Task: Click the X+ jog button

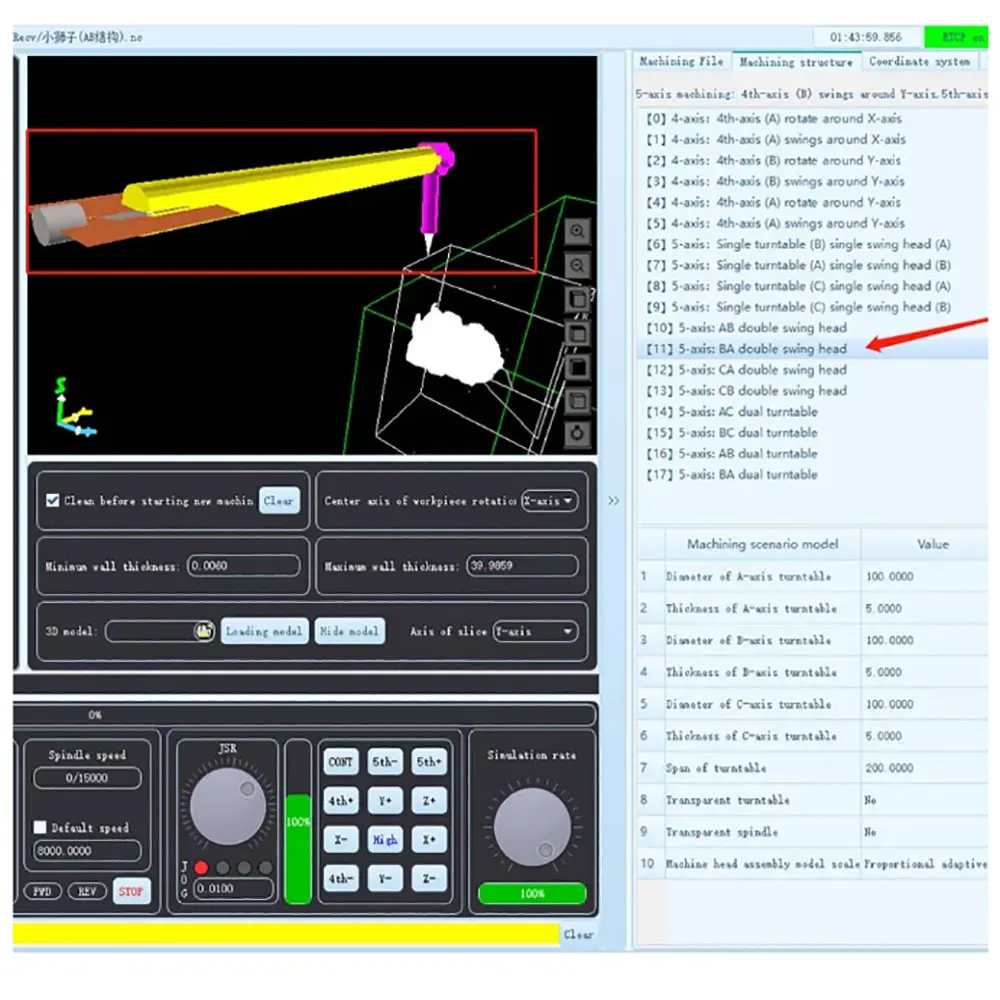Action: (x=429, y=839)
